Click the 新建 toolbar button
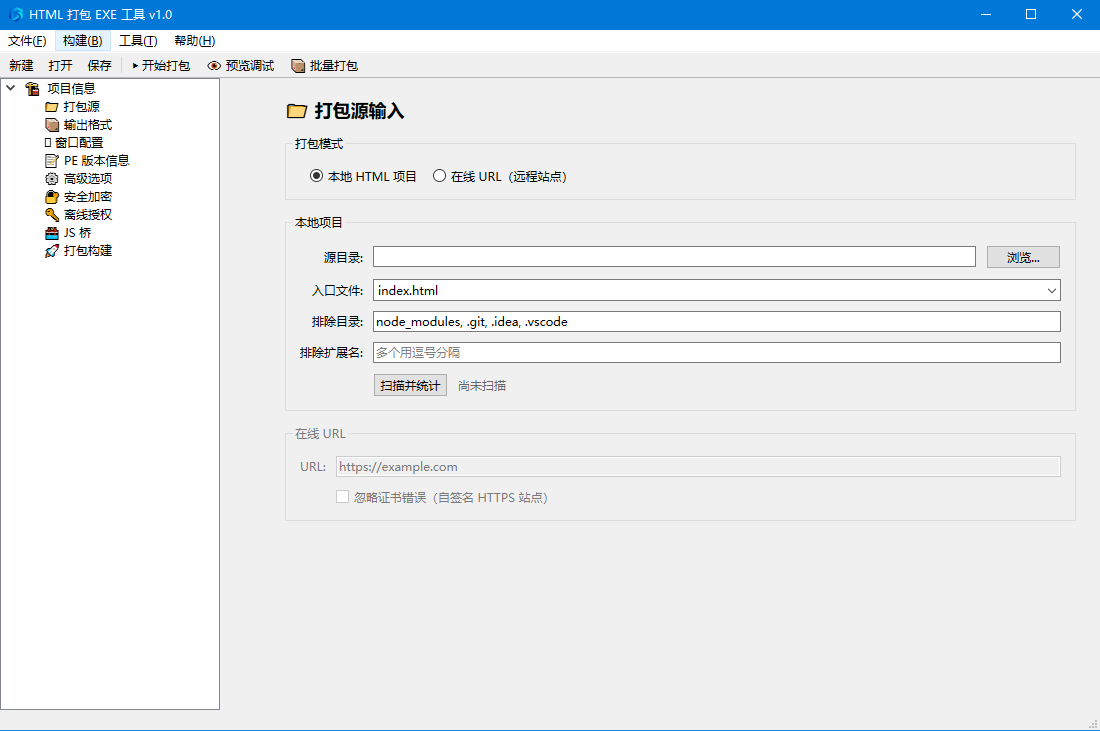The width and height of the screenshot is (1100, 731). click(x=21, y=66)
